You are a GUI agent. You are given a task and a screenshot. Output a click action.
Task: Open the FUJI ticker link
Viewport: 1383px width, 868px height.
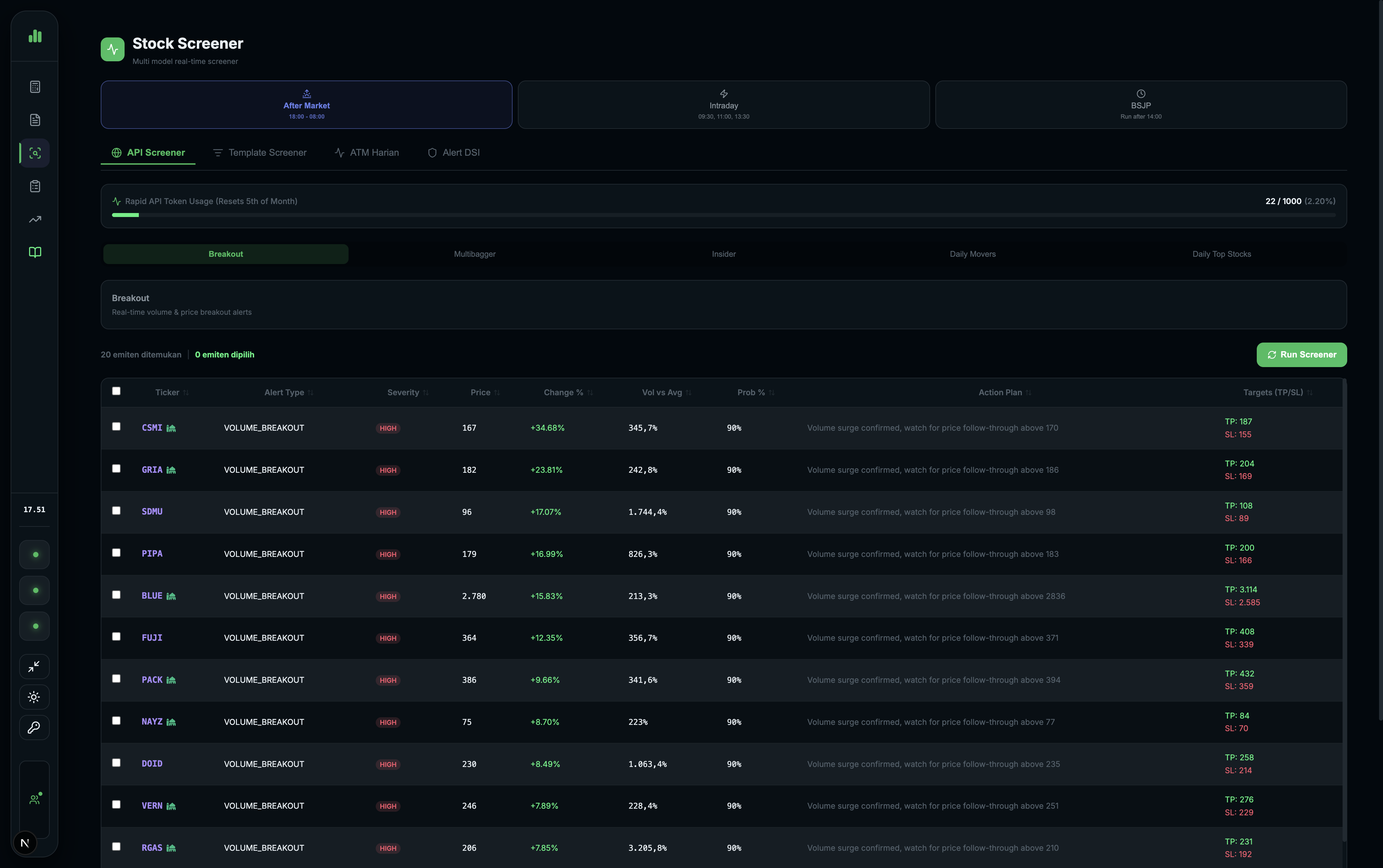click(x=152, y=638)
